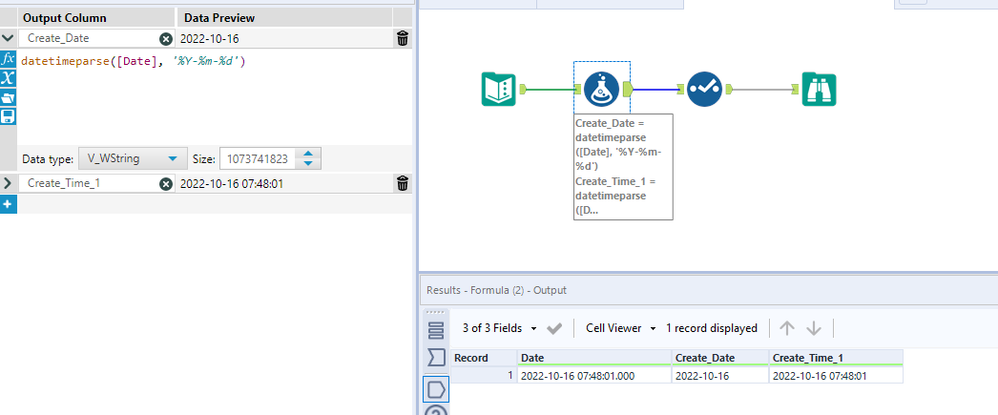The height and width of the screenshot is (415, 998).
Task: Click the Create_Time_1 column header in results
Action: point(836,358)
